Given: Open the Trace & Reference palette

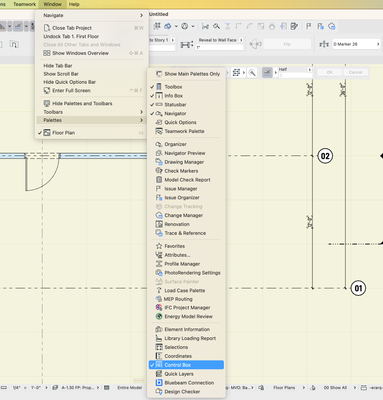Looking at the screenshot, I should coord(186,233).
